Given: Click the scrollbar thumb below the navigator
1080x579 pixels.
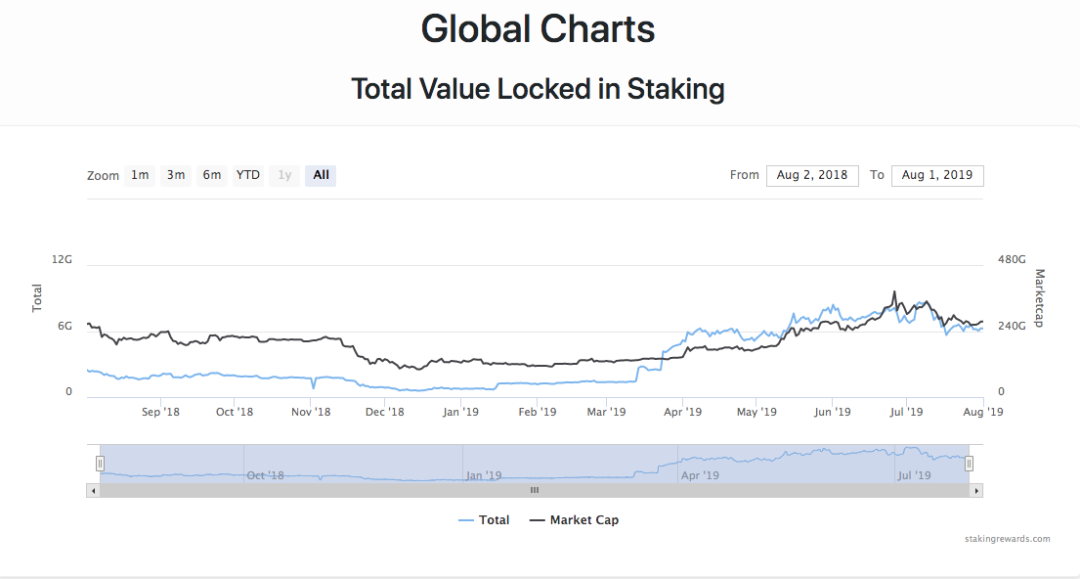Looking at the screenshot, I should click(x=534, y=490).
